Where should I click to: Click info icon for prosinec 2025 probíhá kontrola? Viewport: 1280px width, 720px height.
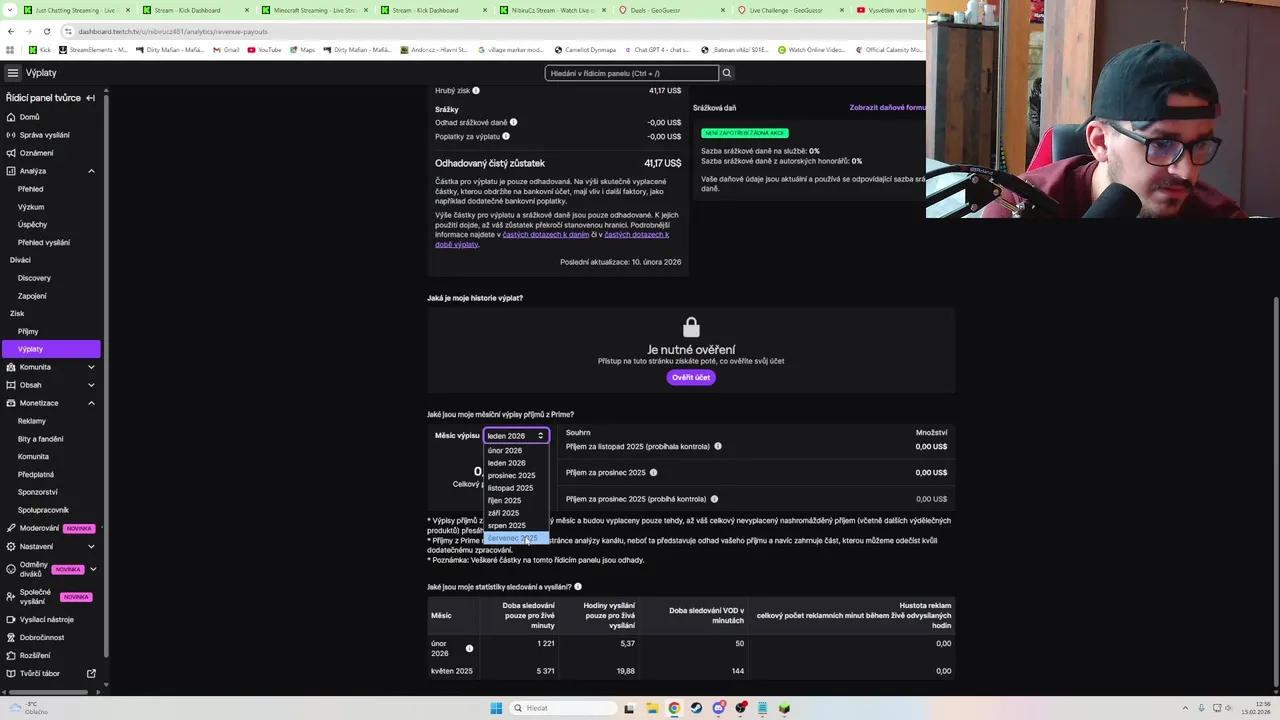715,499
